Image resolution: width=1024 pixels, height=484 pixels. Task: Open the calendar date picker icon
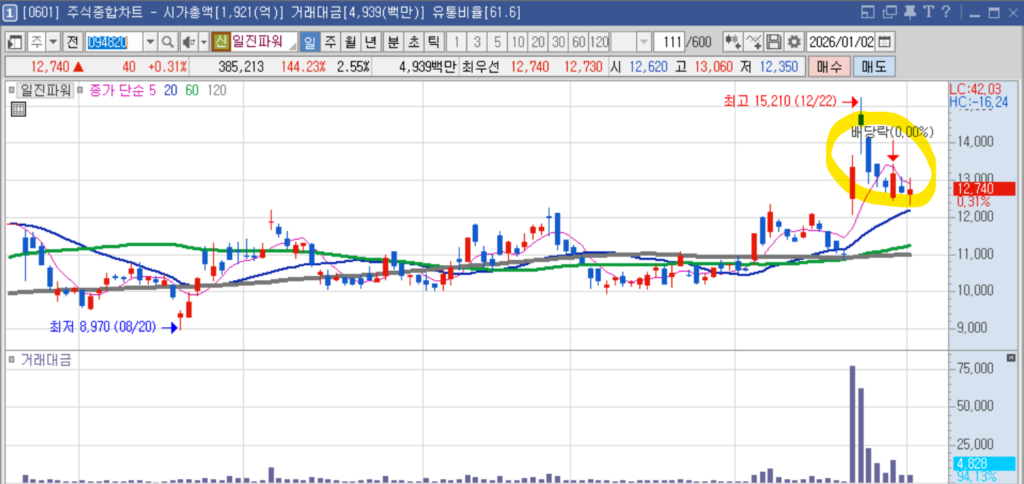pos(884,42)
